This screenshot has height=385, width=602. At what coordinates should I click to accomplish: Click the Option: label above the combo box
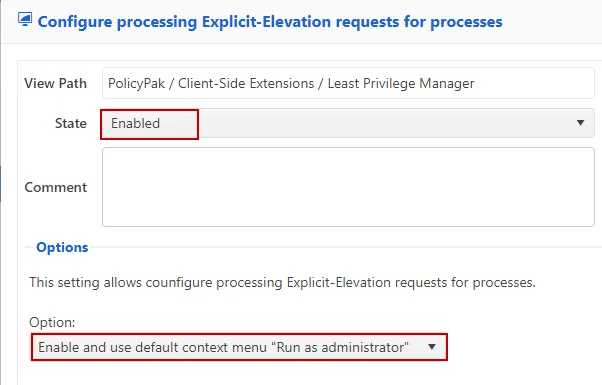pyautogui.click(x=52, y=322)
